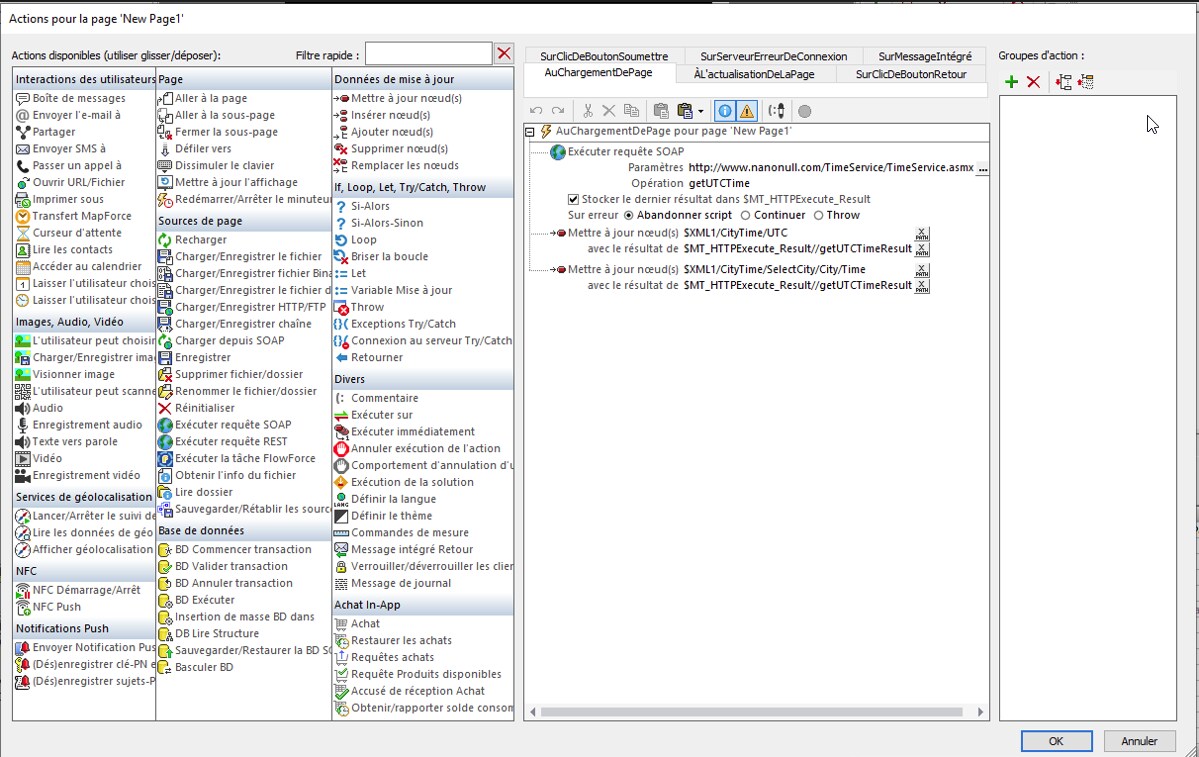Image resolution: width=1199 pixels, height=757 pixels.
Task: Choose the Si-Alors action
Action: (372, 206)
